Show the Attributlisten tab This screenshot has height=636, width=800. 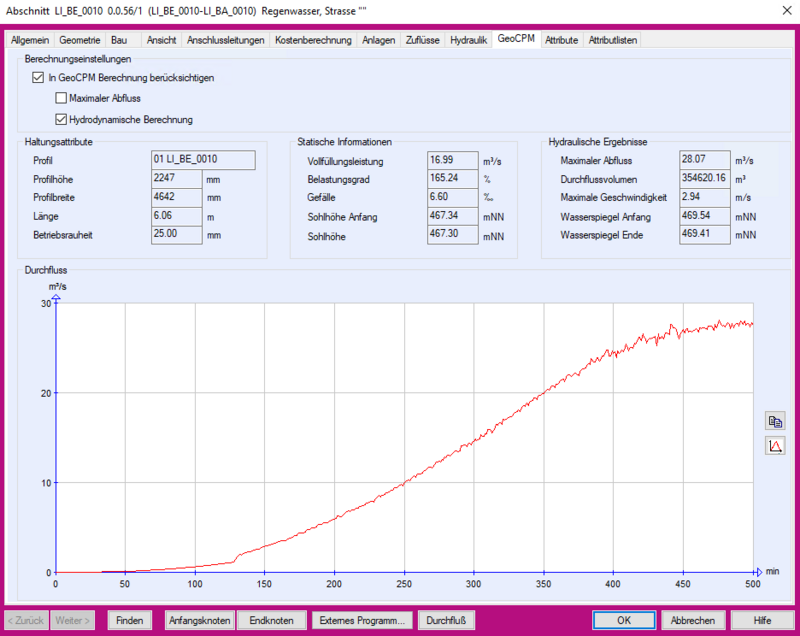pos(613,40)
